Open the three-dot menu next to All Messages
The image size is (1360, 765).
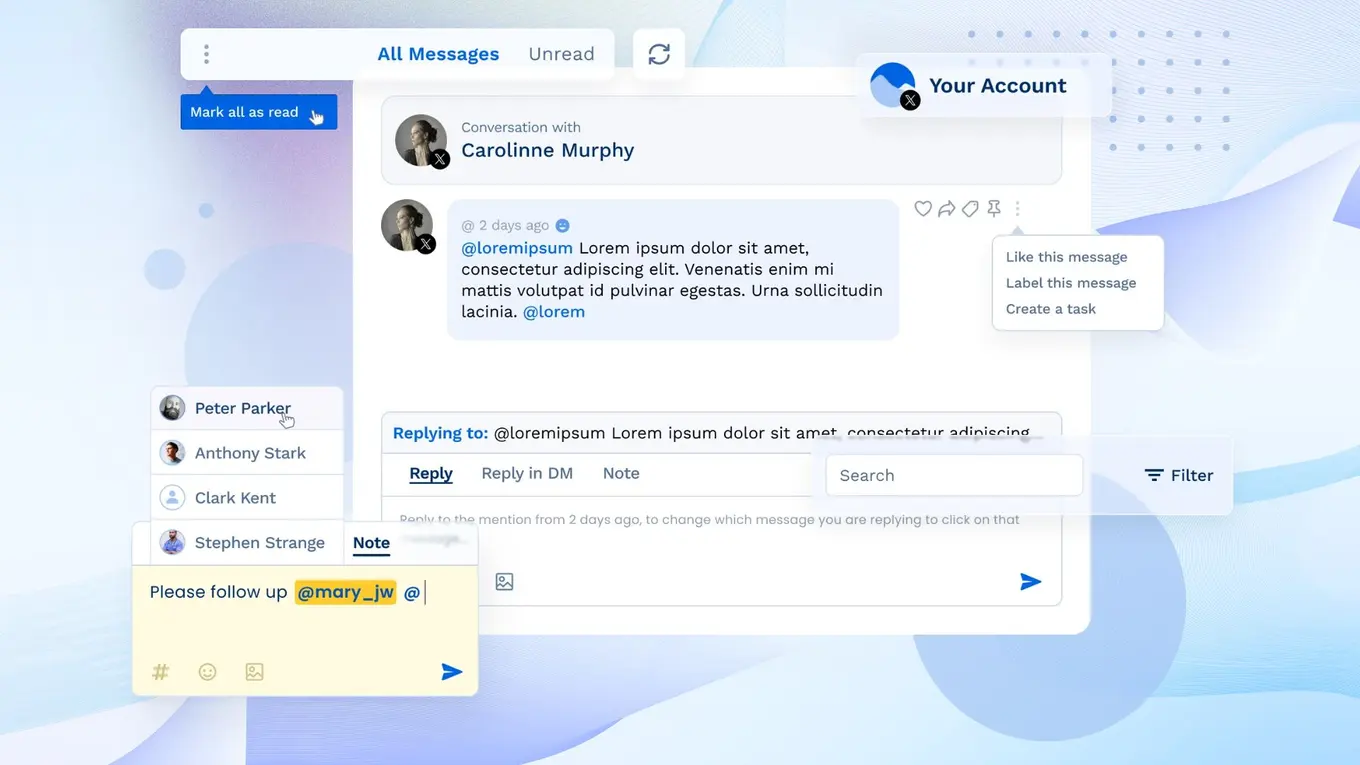click(206, 54)
